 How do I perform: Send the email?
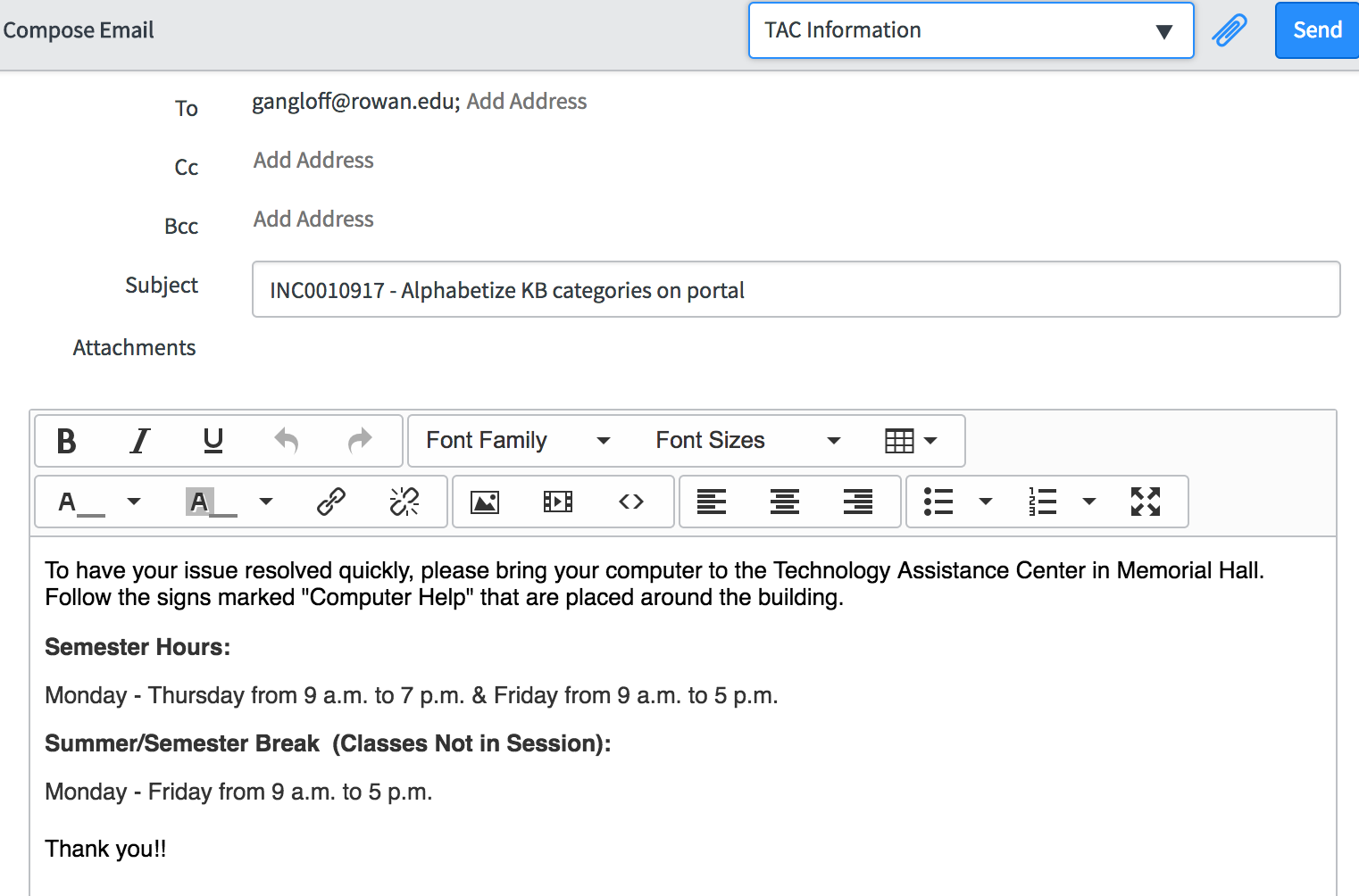tap(1317, 30)
